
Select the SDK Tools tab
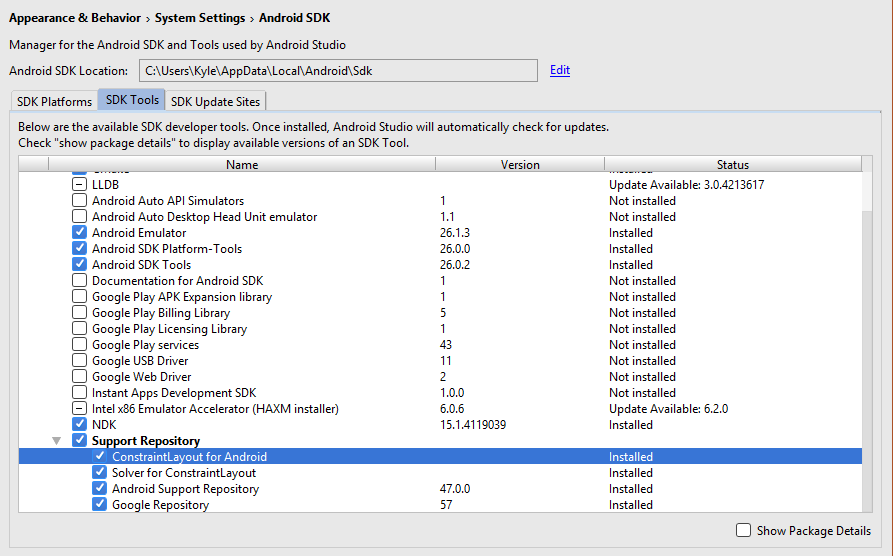click(x=132, y=100)
